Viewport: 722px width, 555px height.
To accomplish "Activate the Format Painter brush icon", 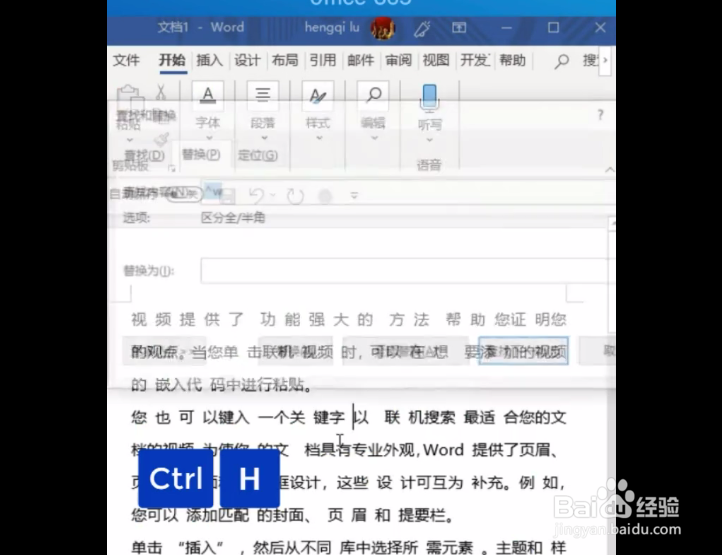I will pyautogui.click(x=162, y=138).
